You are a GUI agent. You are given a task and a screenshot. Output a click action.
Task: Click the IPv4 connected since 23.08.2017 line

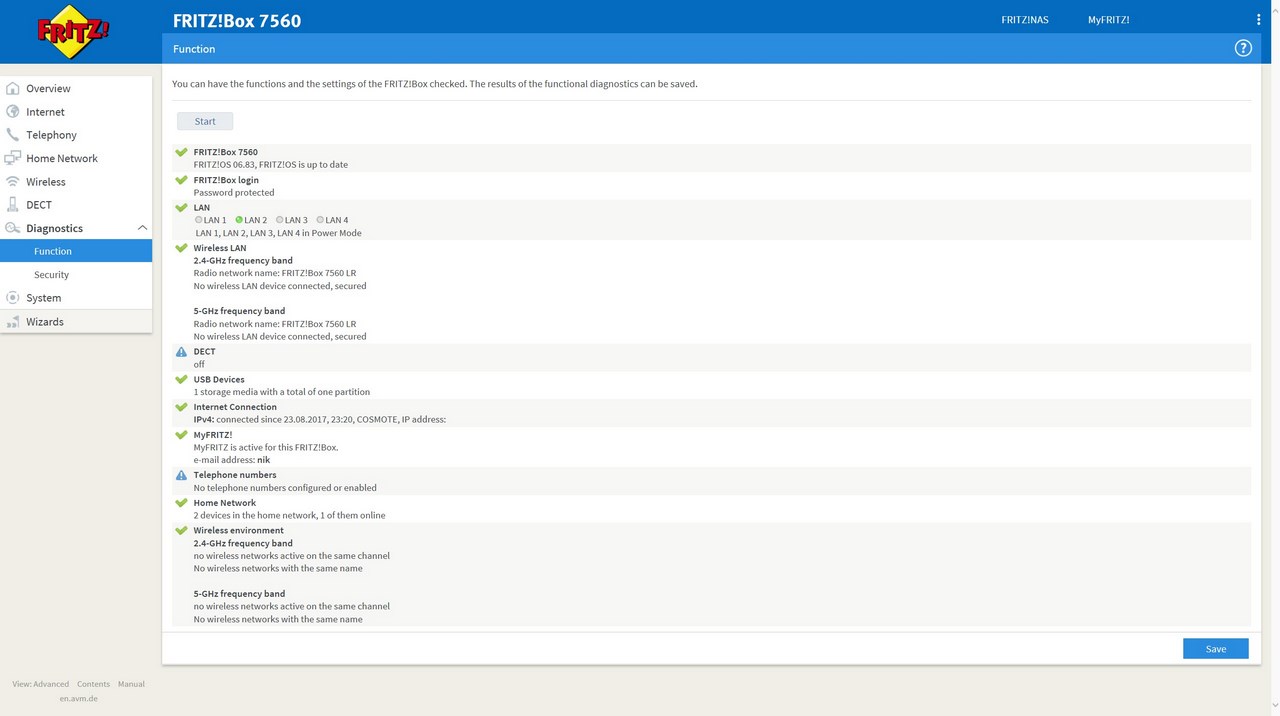[x=320, y=420]
